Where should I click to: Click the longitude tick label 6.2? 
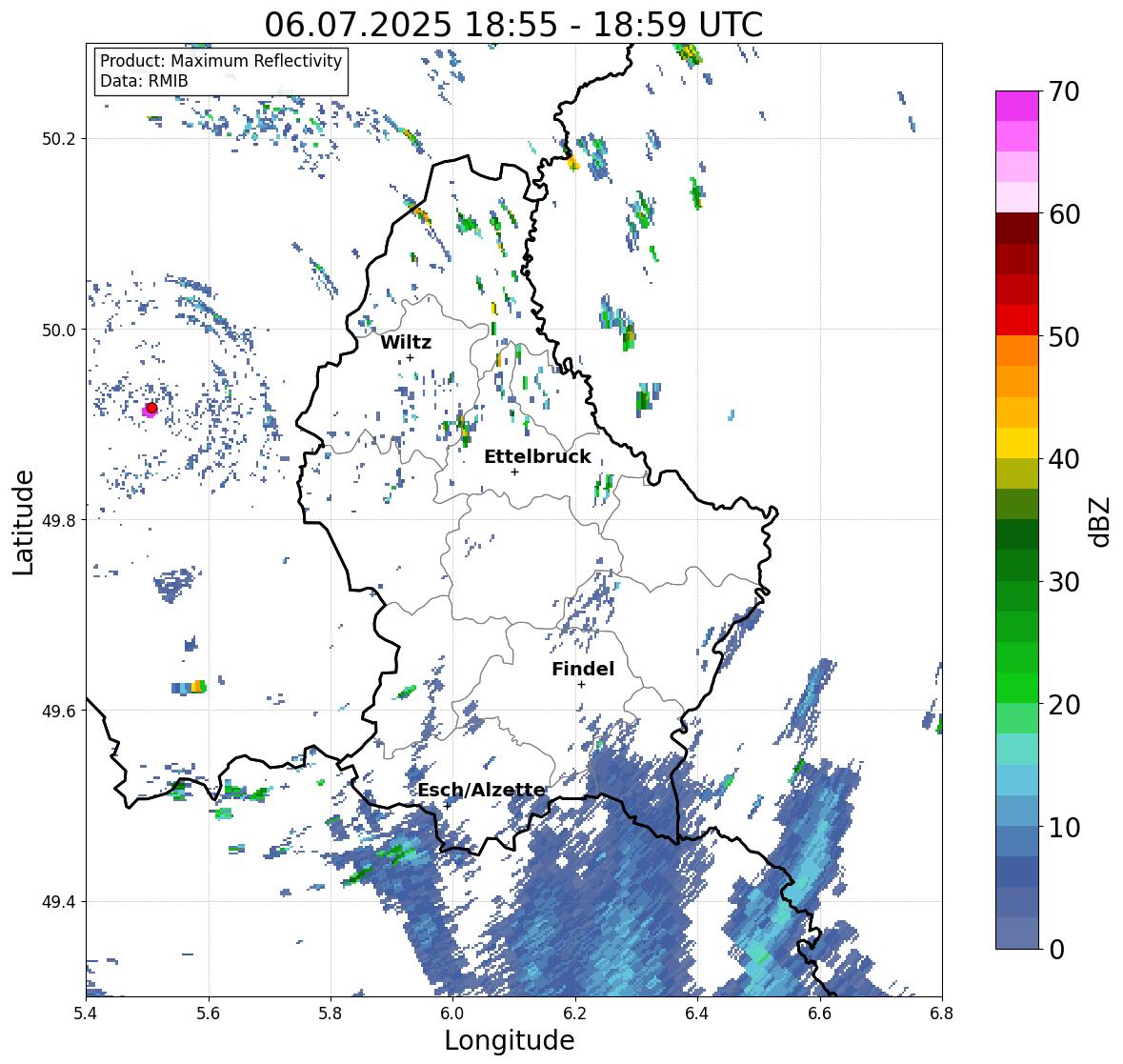575,1013
